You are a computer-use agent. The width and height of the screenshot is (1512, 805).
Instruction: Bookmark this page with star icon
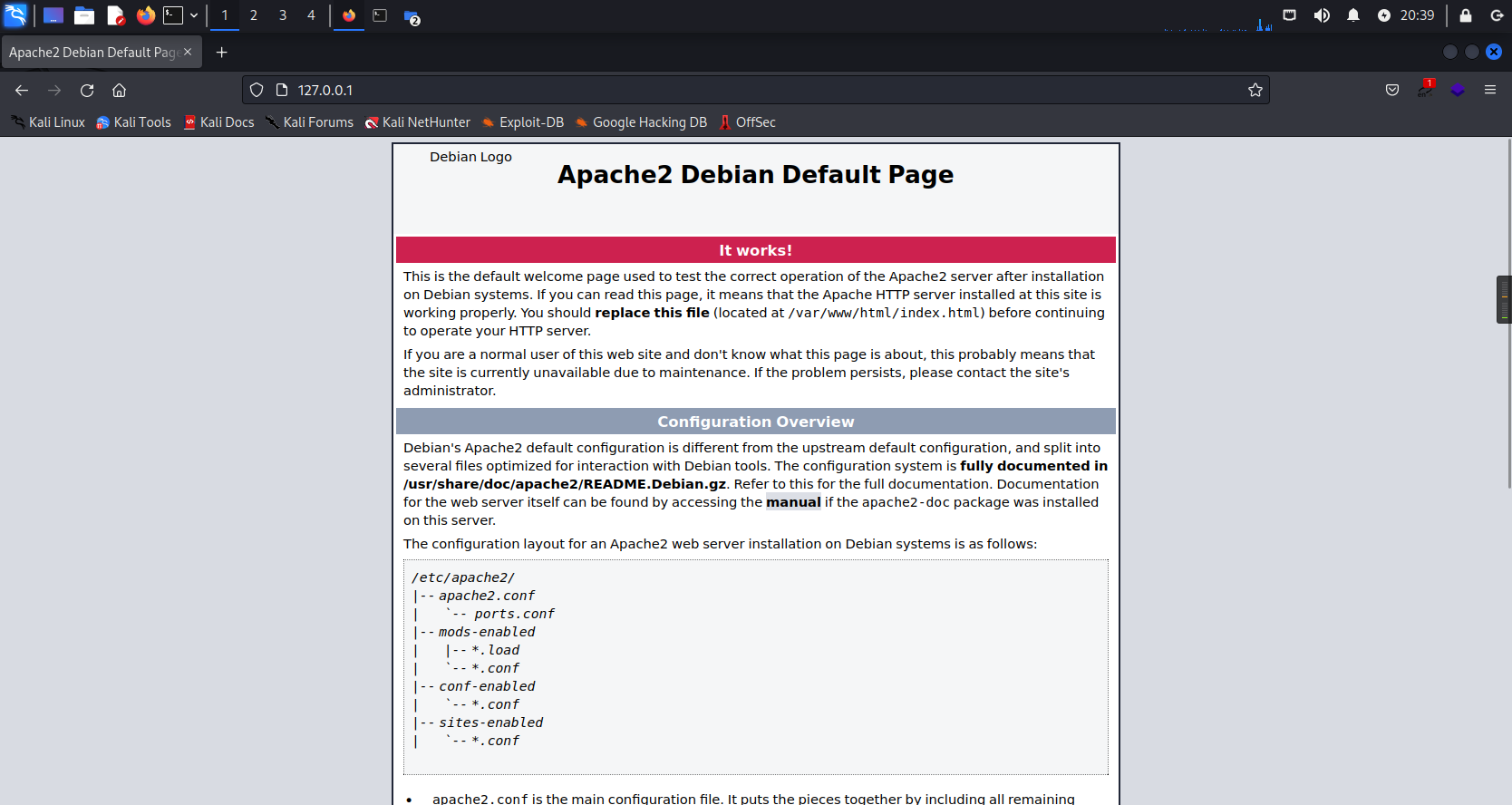tap(1255, 90)
